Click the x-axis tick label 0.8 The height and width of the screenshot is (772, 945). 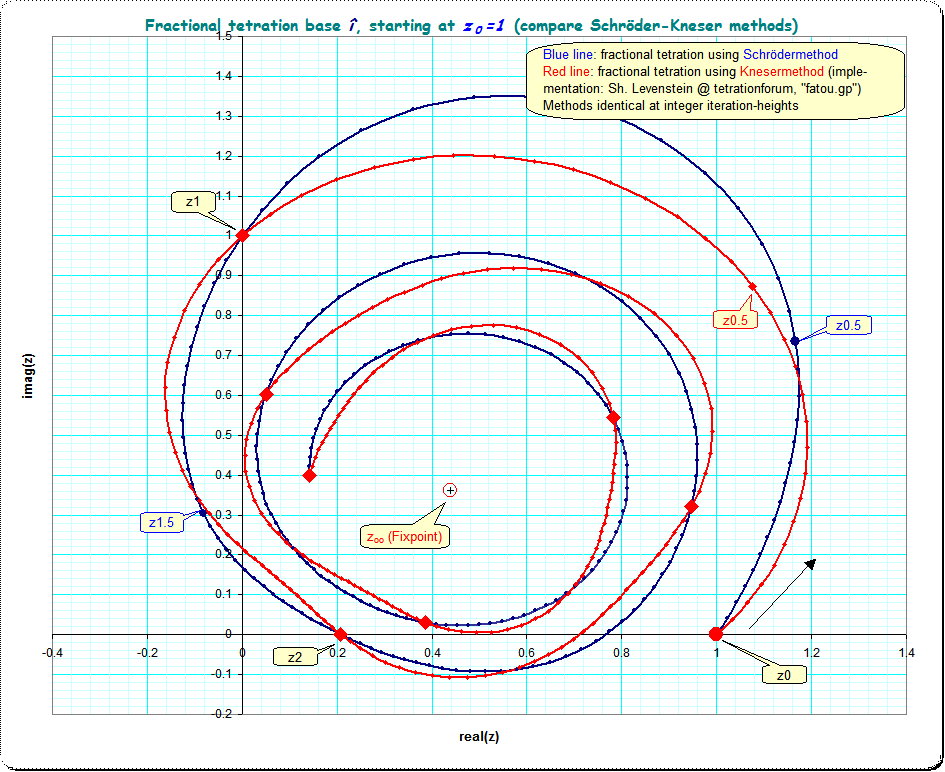[x=621, y=653]
